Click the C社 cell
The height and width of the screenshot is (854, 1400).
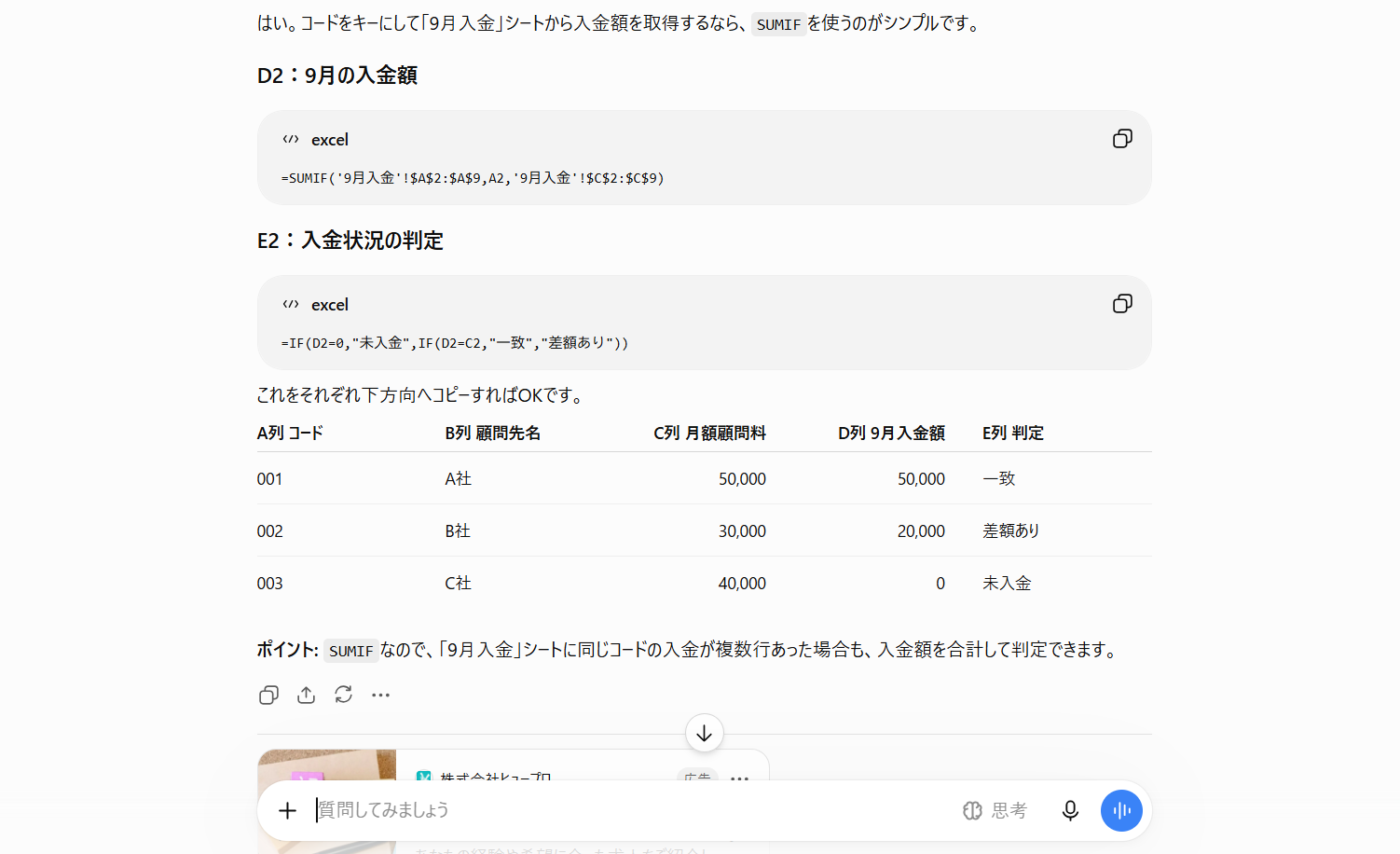click(x=458, y=583)
